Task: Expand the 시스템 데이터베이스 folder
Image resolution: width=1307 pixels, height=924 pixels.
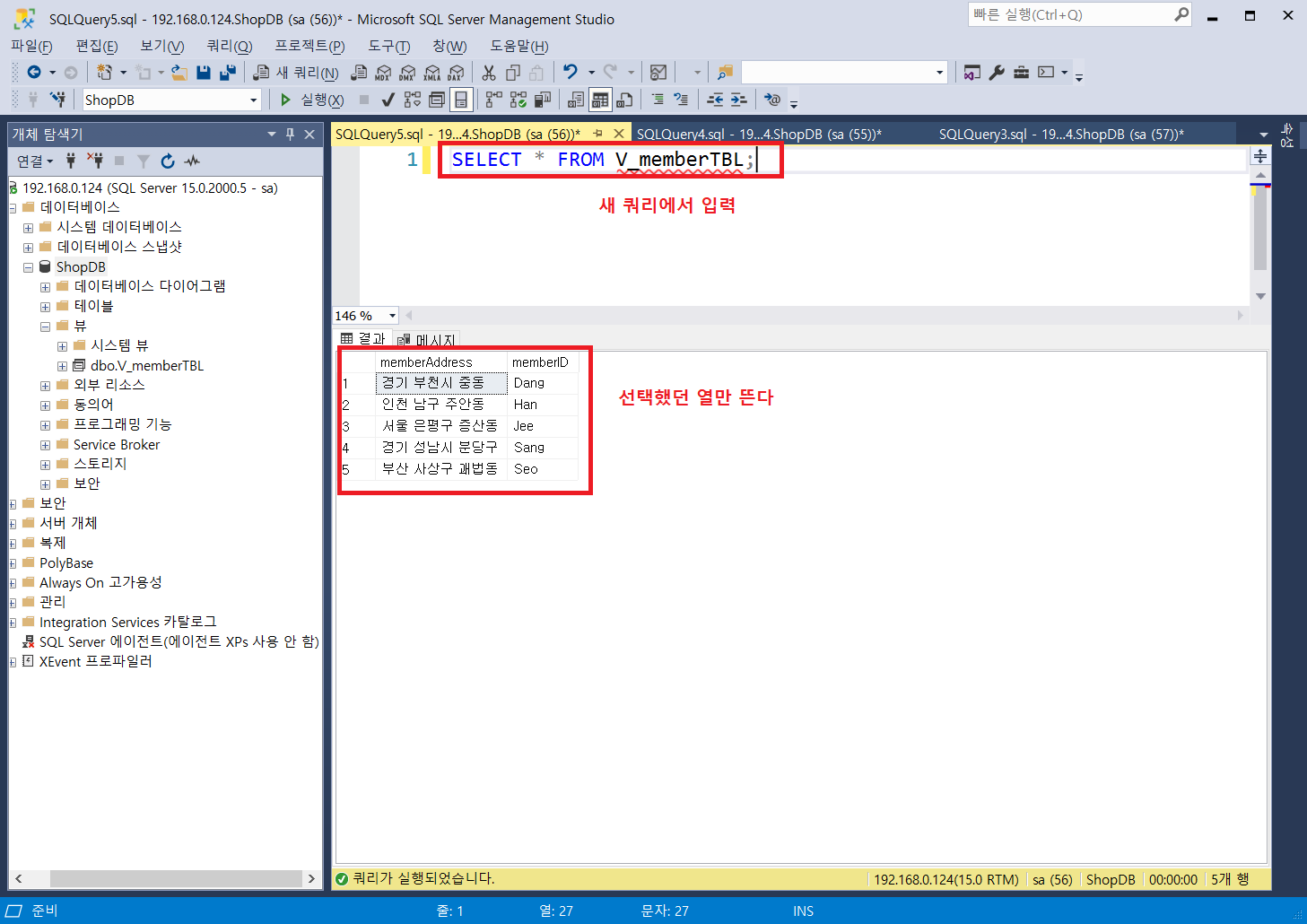Action: tap(28, 228)
